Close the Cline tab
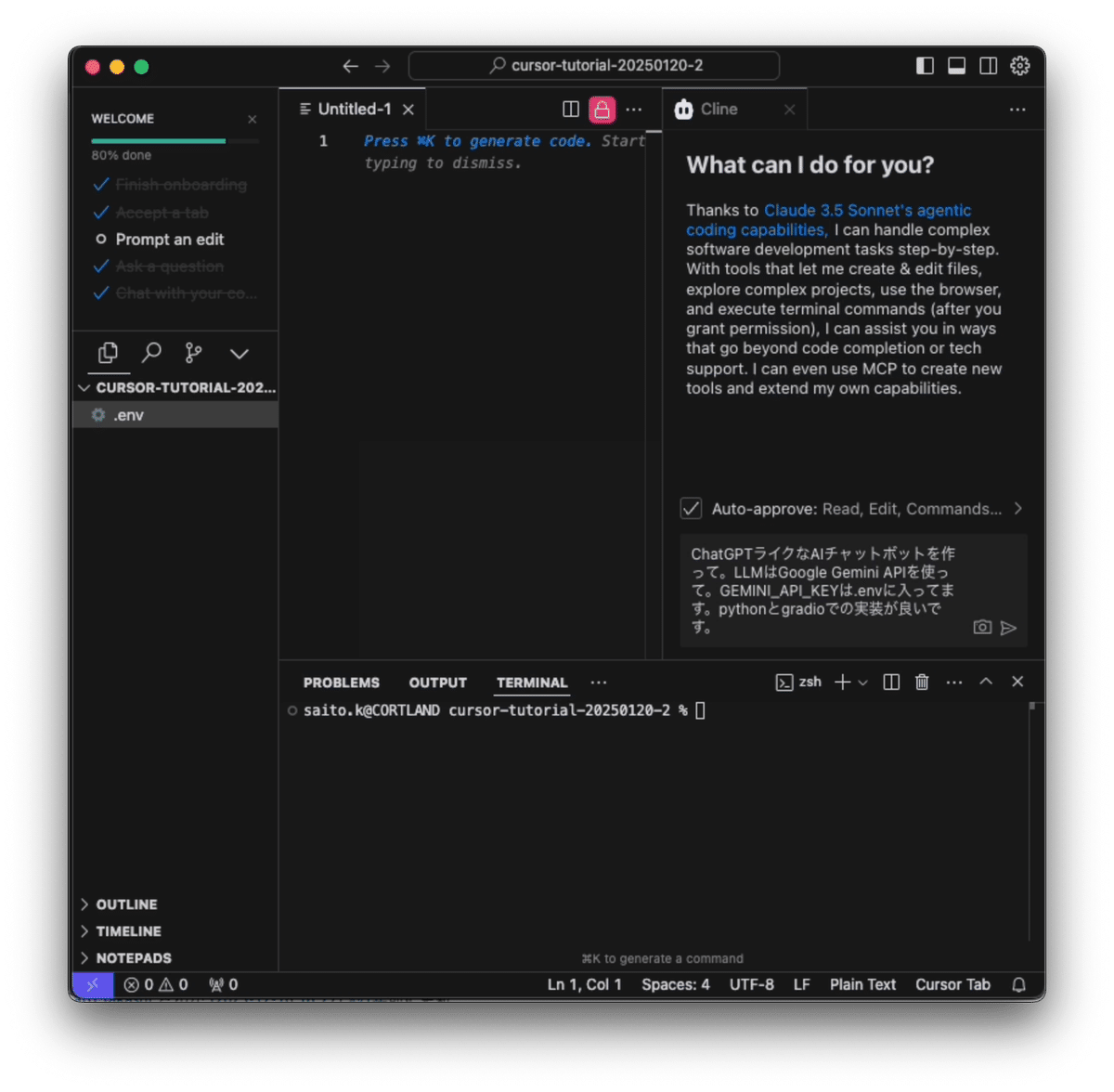1114x1092 pixels. tap(789, 110)
